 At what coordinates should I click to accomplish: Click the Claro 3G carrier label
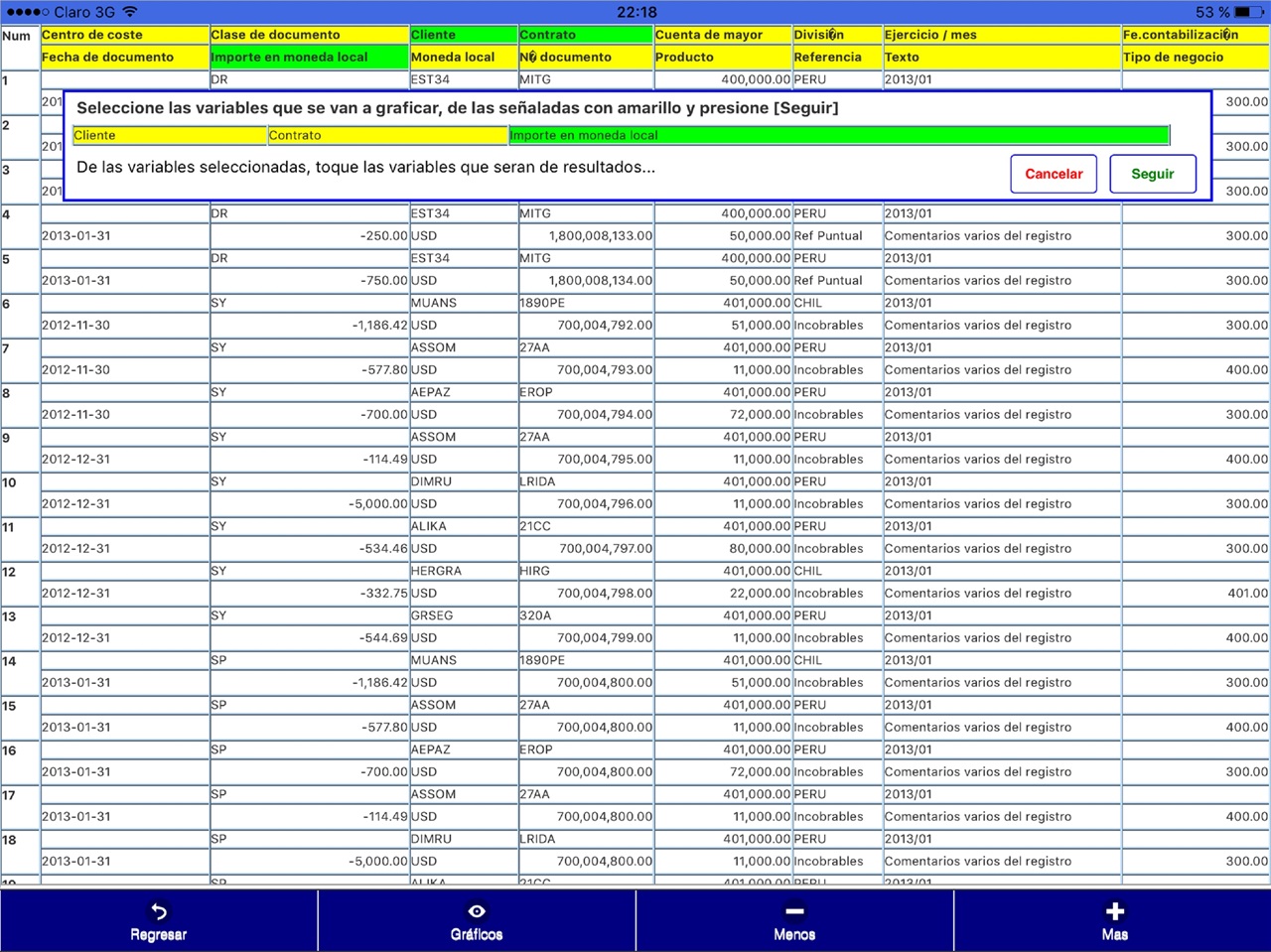point(84,12)
